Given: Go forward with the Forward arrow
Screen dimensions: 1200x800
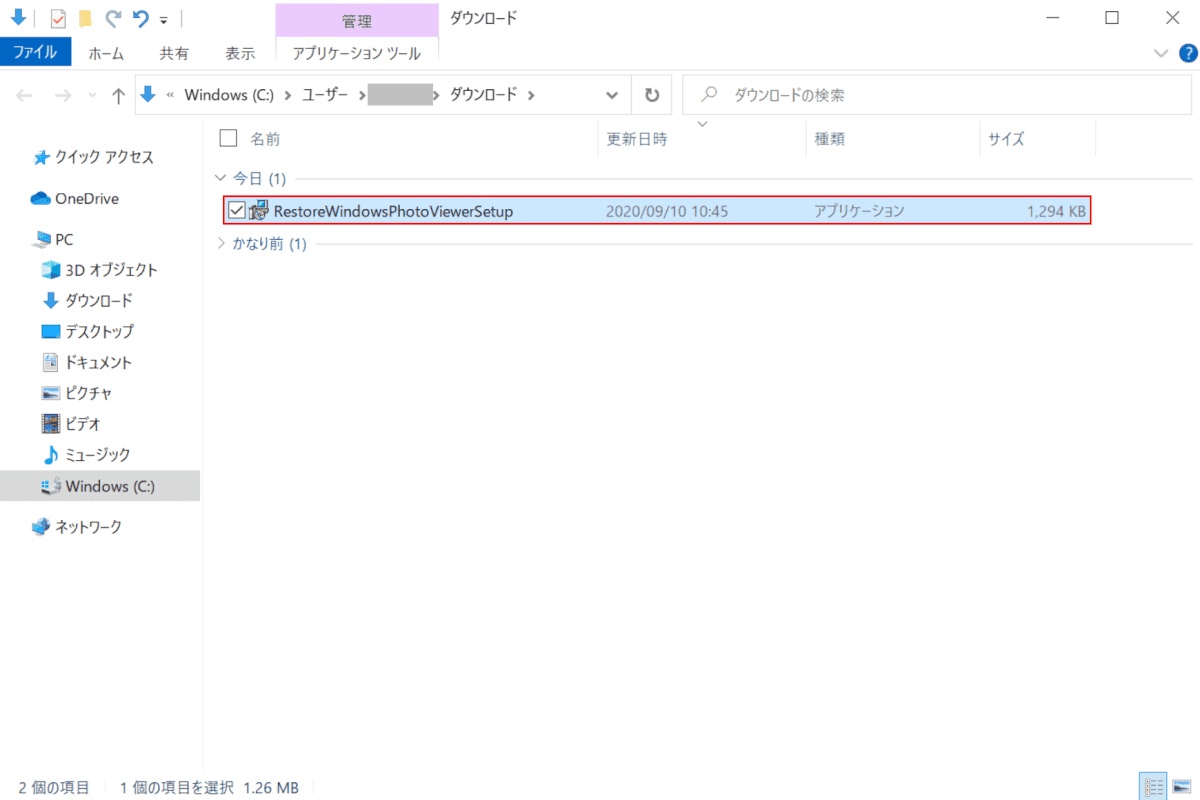Looking at the screenshot, I should pos(62,95).
